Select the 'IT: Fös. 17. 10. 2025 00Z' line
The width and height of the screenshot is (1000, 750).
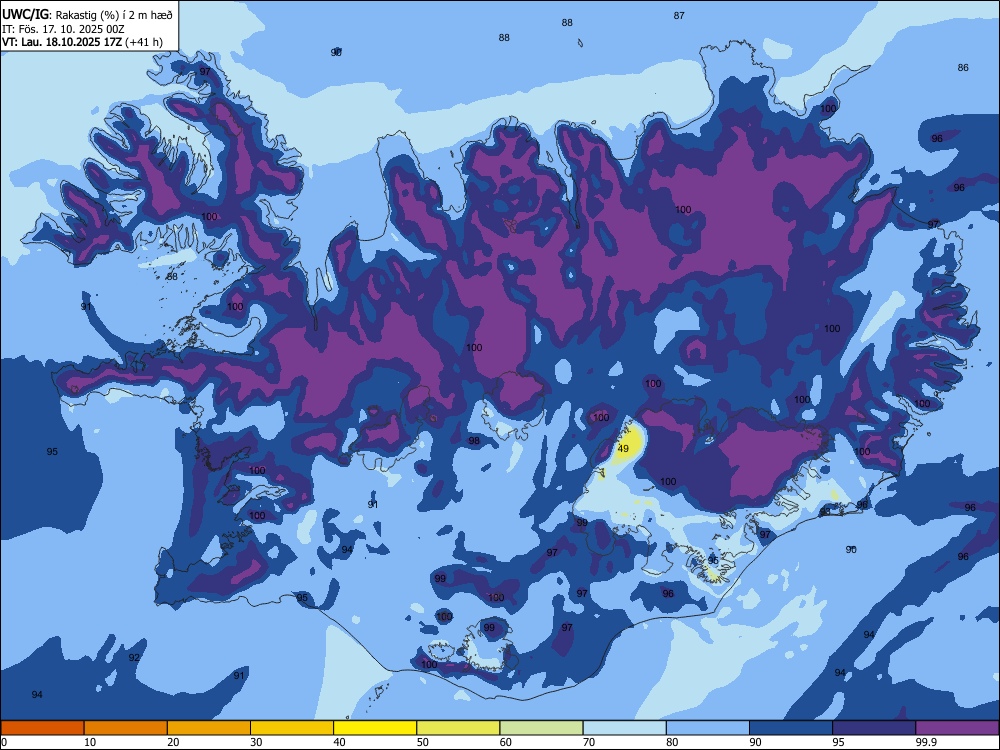tap(63, 29)
